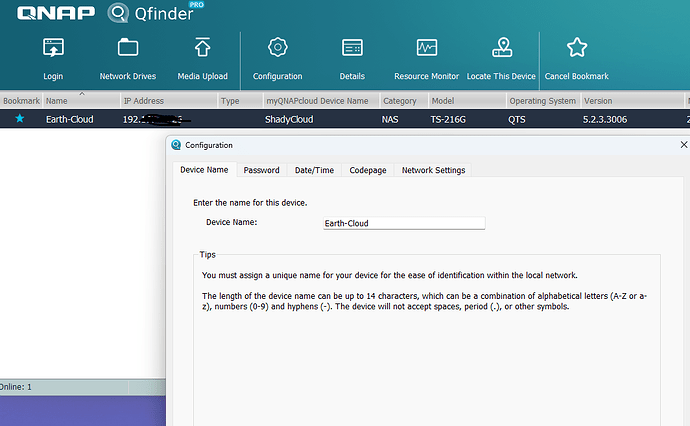Close the Configuration dialog
This screenshot has width=690, height=426.
coord(683,145)
